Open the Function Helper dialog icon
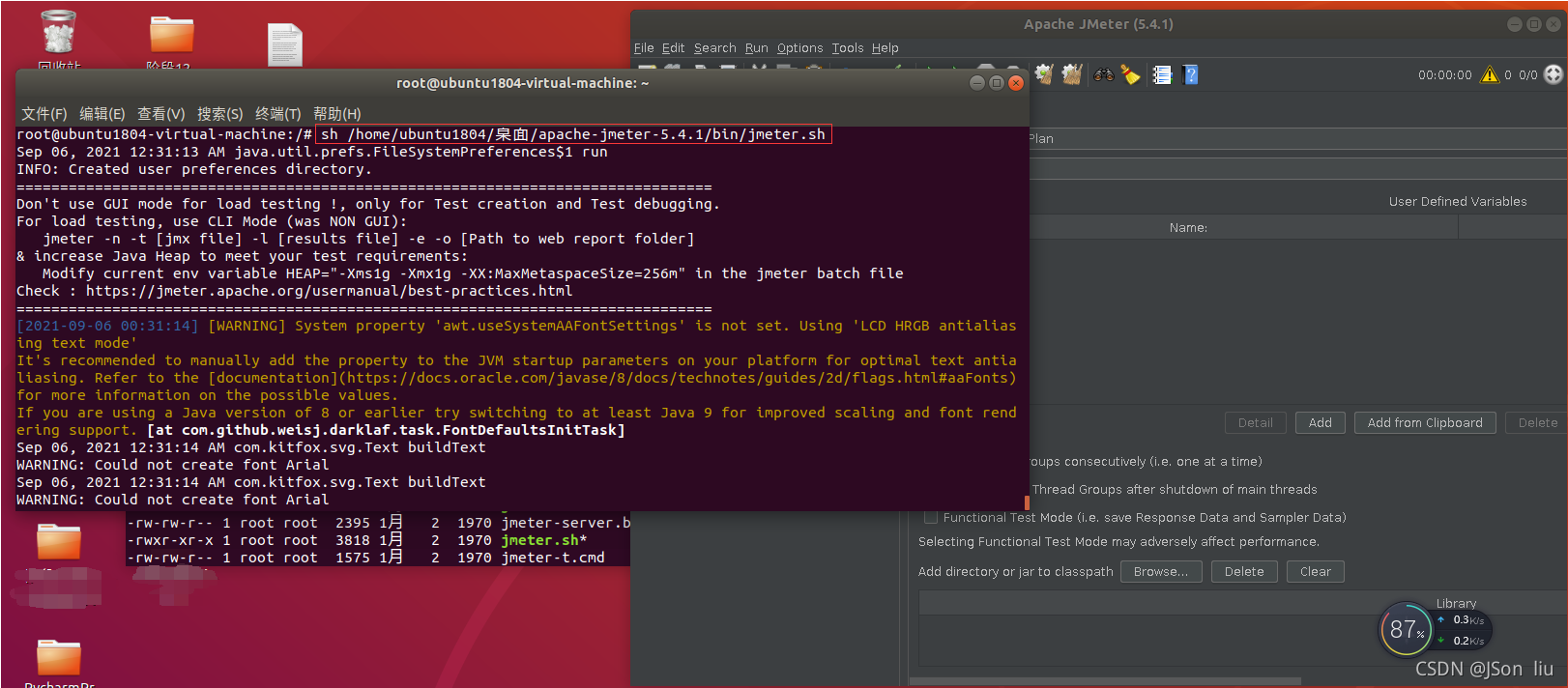 pyautogui.click(x=1162, y=74)
